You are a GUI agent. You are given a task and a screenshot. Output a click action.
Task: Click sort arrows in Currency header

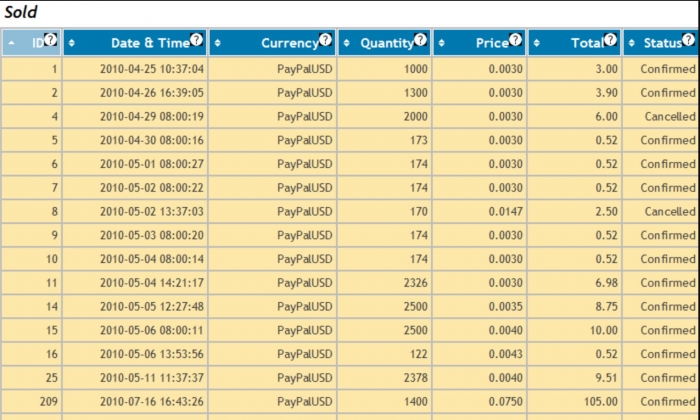[x=217, y=43]
